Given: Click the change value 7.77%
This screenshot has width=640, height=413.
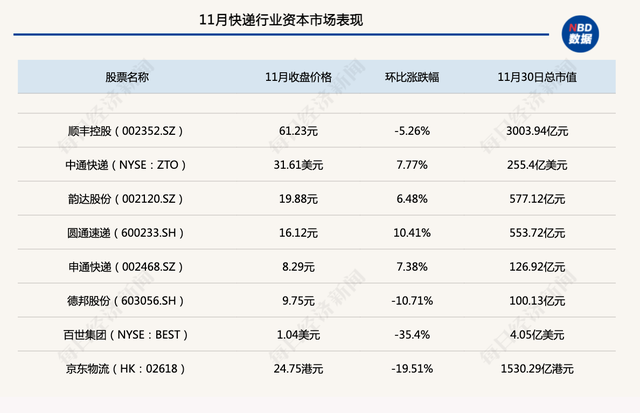Looking at the screenshot, I should click(412, 165).
